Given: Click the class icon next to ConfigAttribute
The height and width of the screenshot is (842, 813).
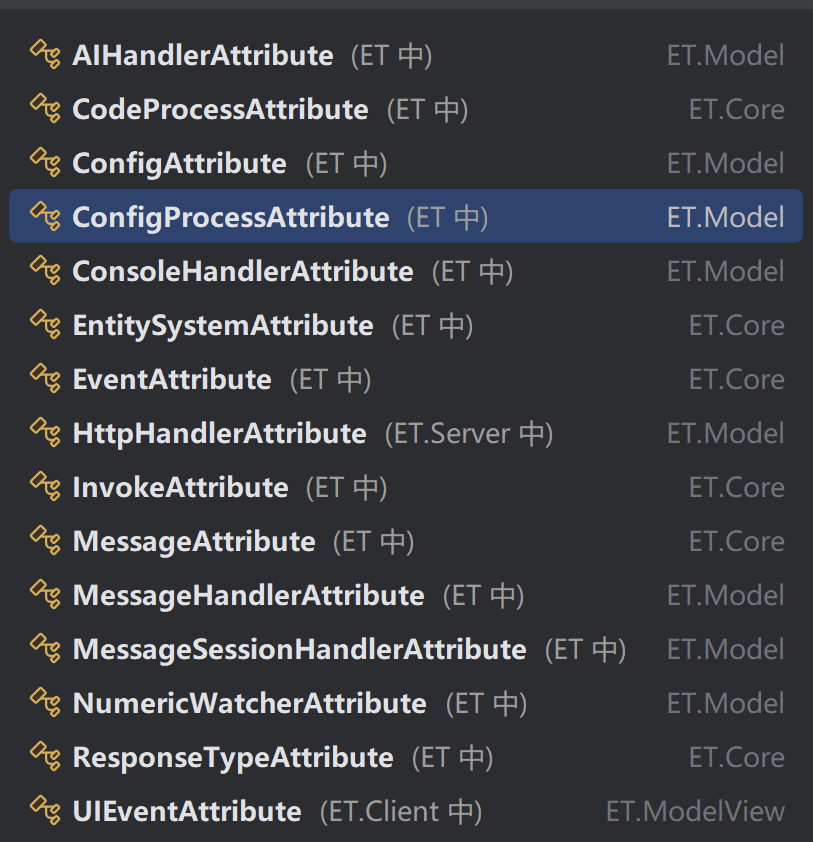Looking at the screenshot, I should pos(46,163).
